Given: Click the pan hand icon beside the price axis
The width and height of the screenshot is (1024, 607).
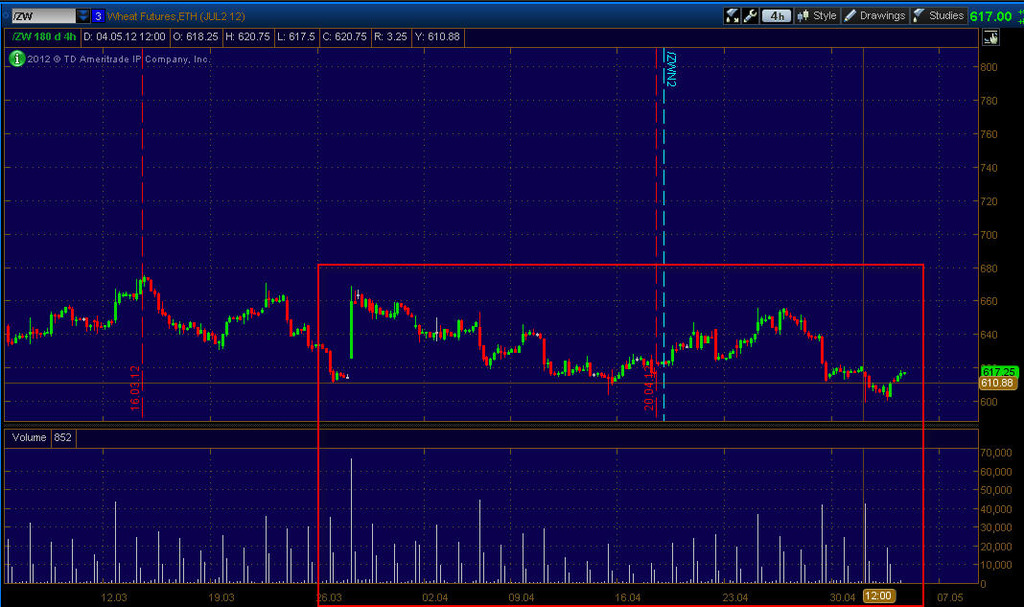Looking at the screenshot, I should (x=991, y=38).
